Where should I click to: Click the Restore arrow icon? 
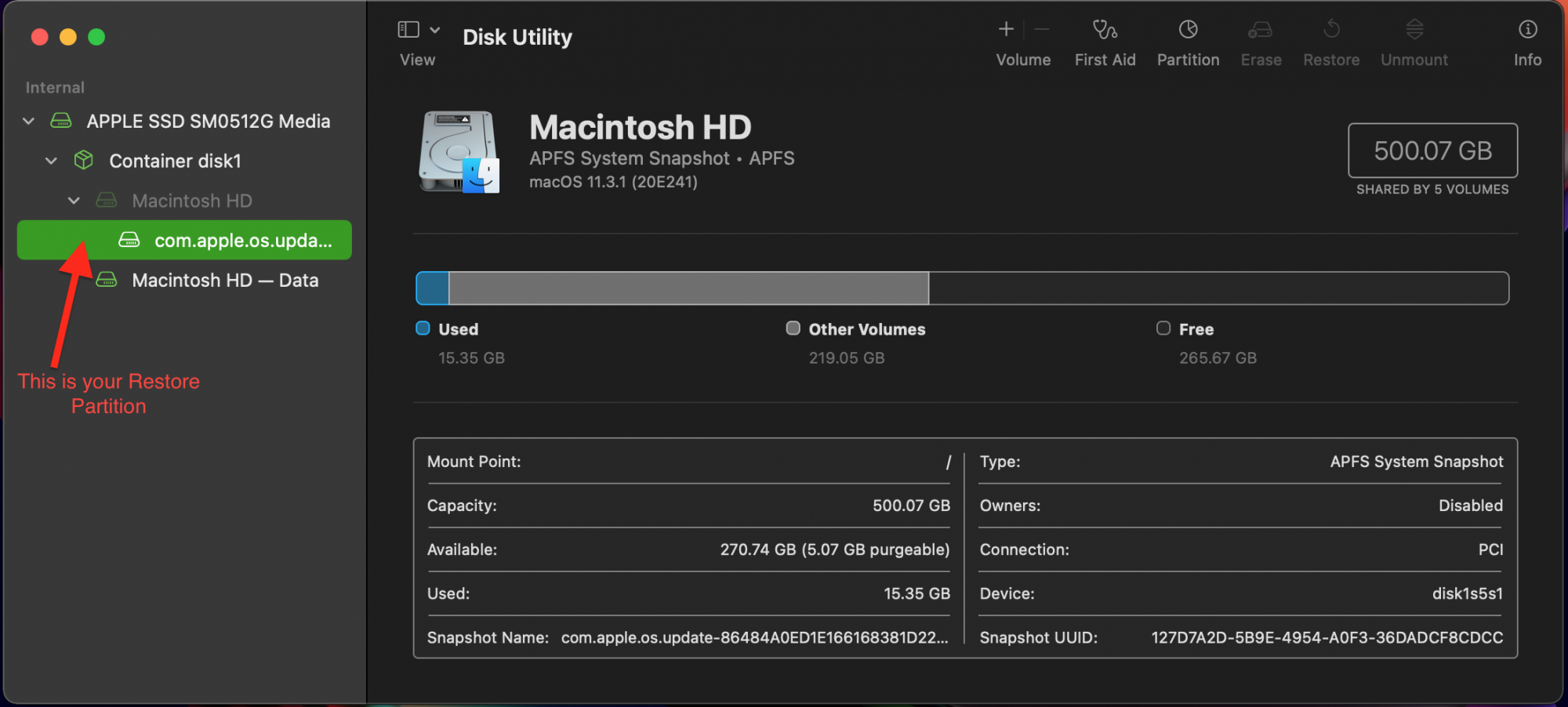point(1331,30)
